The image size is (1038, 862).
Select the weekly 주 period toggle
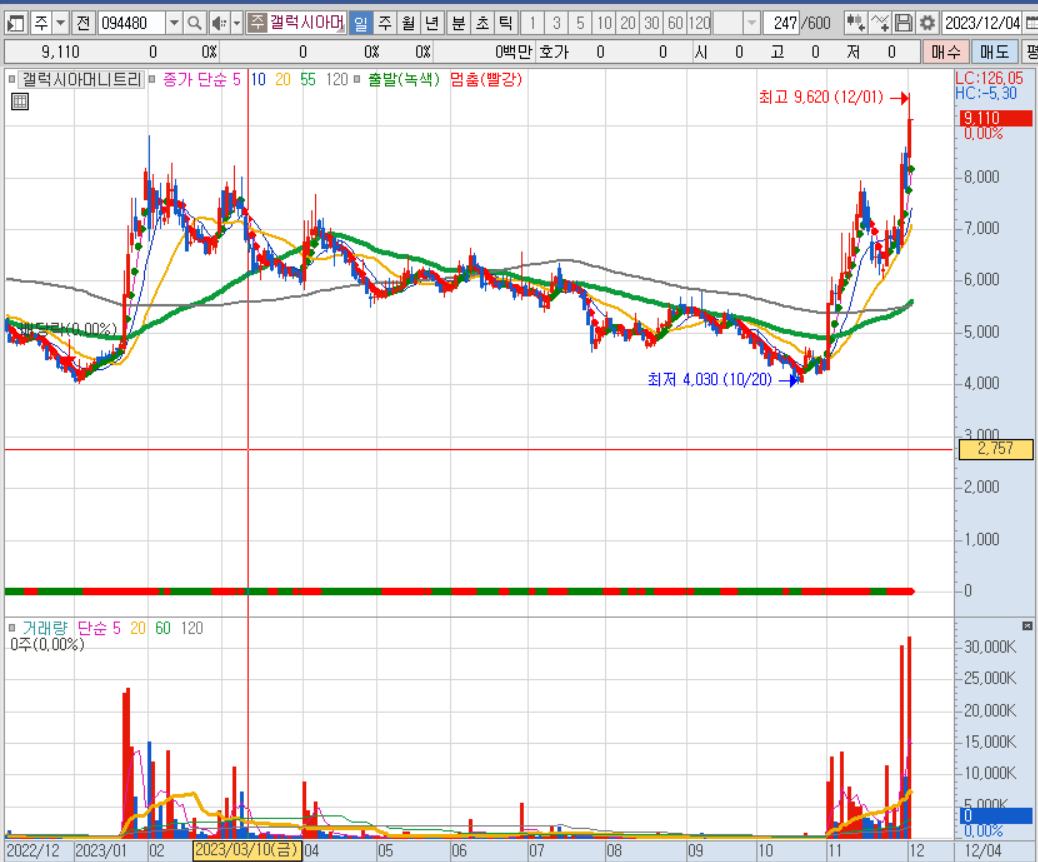click(x=384, y=23)
